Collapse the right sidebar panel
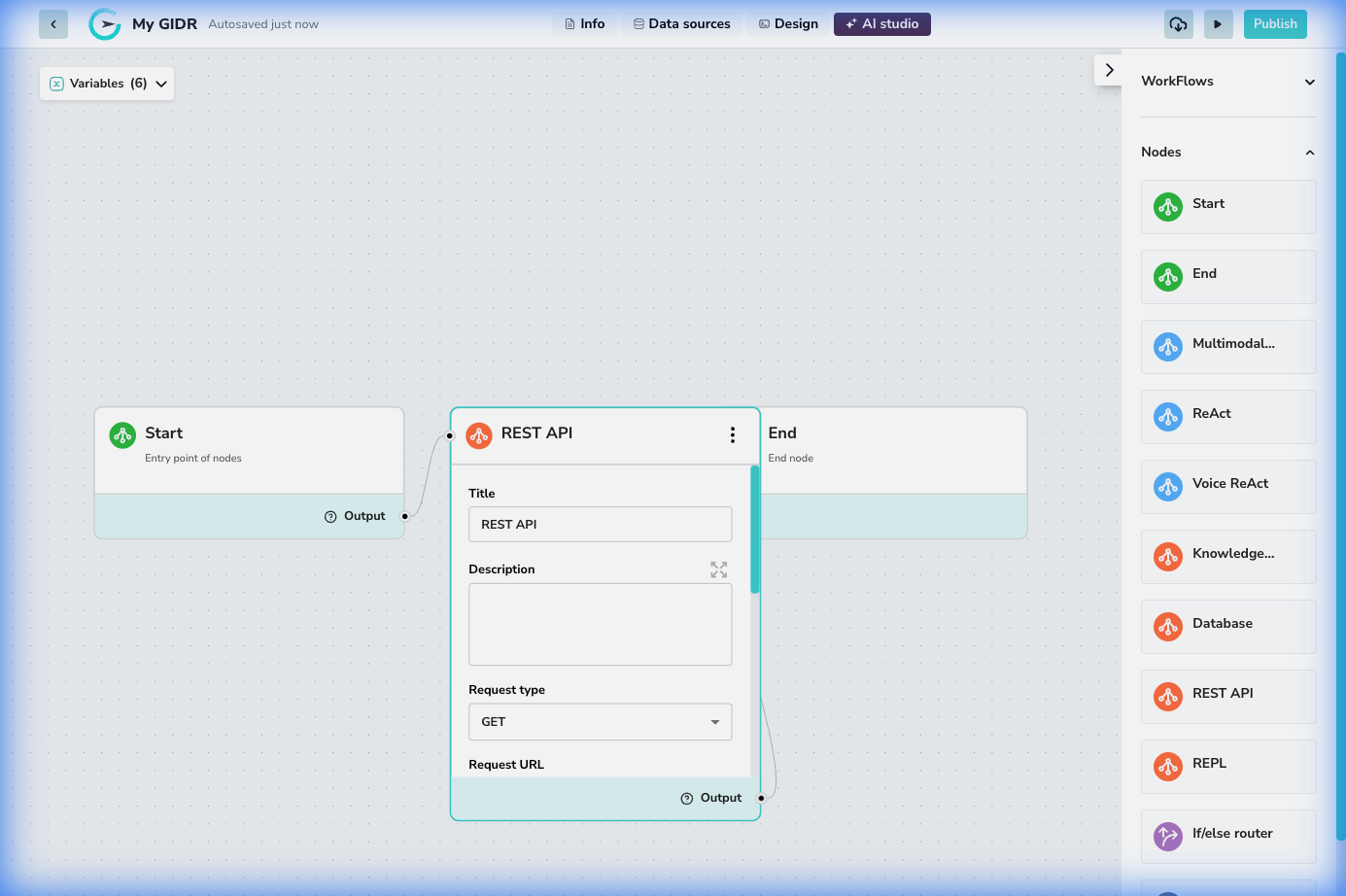 coord(1109,70)
